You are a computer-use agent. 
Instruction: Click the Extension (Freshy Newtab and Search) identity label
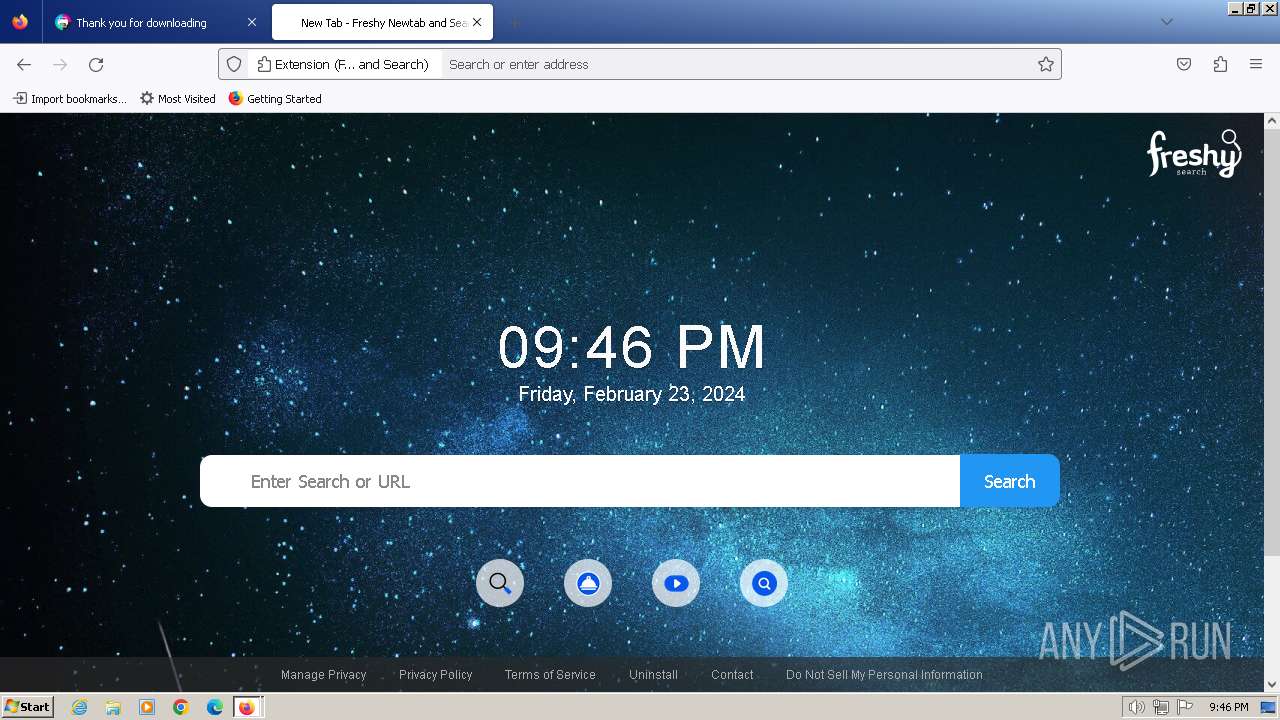(x=343, y=64)
